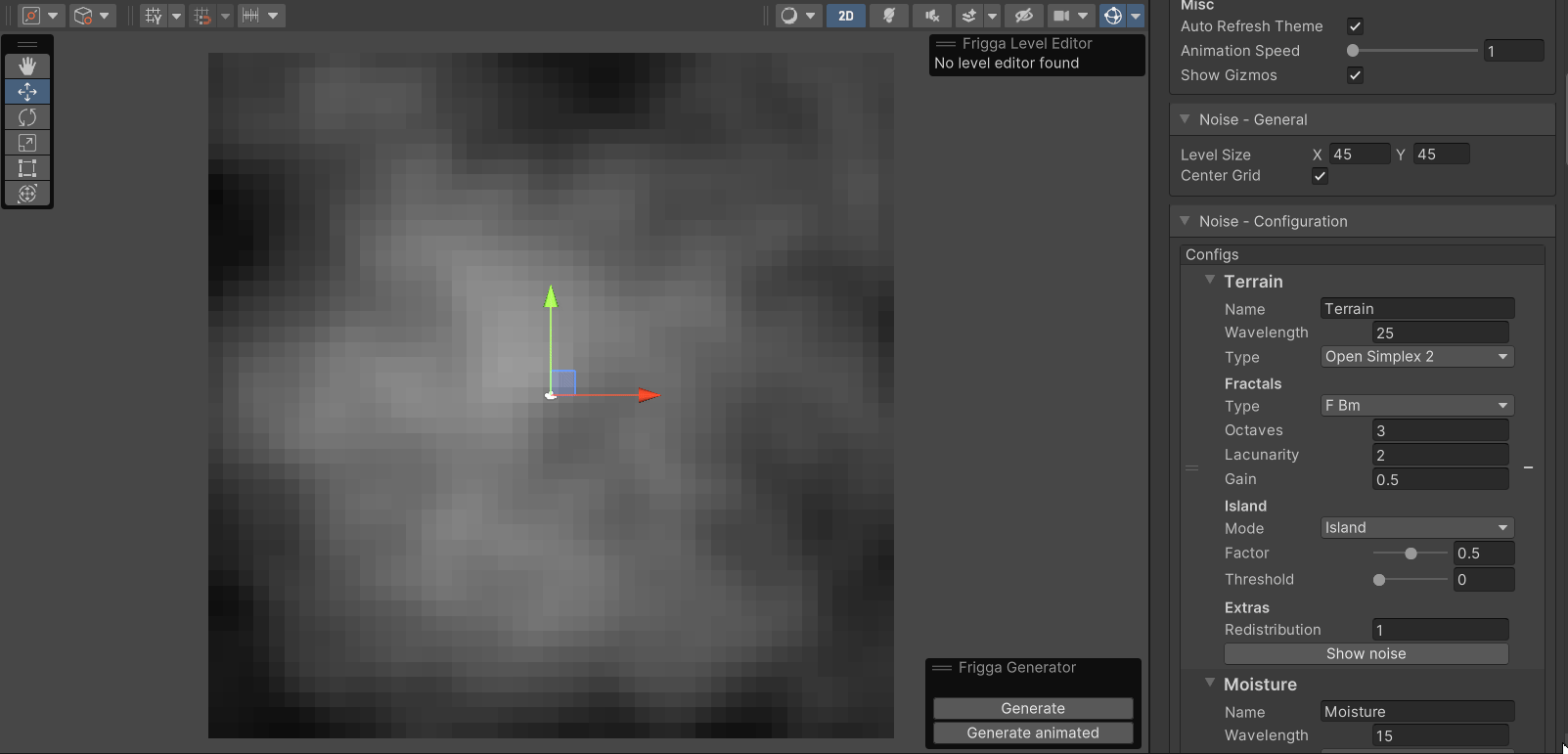Viewport: 1568px width, 754px height.
Task: Click the Generate button
Action: (1033, 708)
